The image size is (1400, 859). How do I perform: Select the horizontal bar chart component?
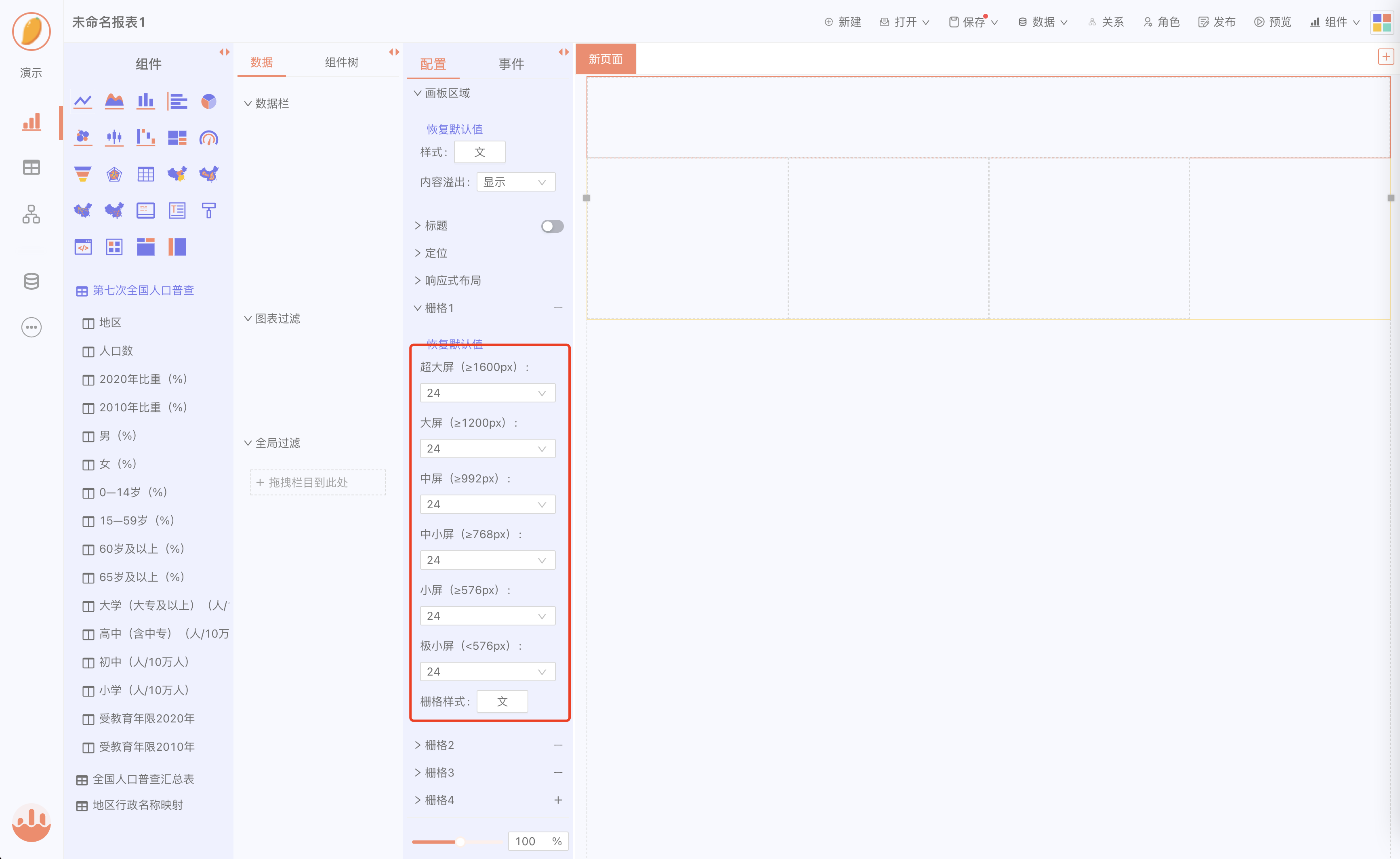tap(177, 102)
